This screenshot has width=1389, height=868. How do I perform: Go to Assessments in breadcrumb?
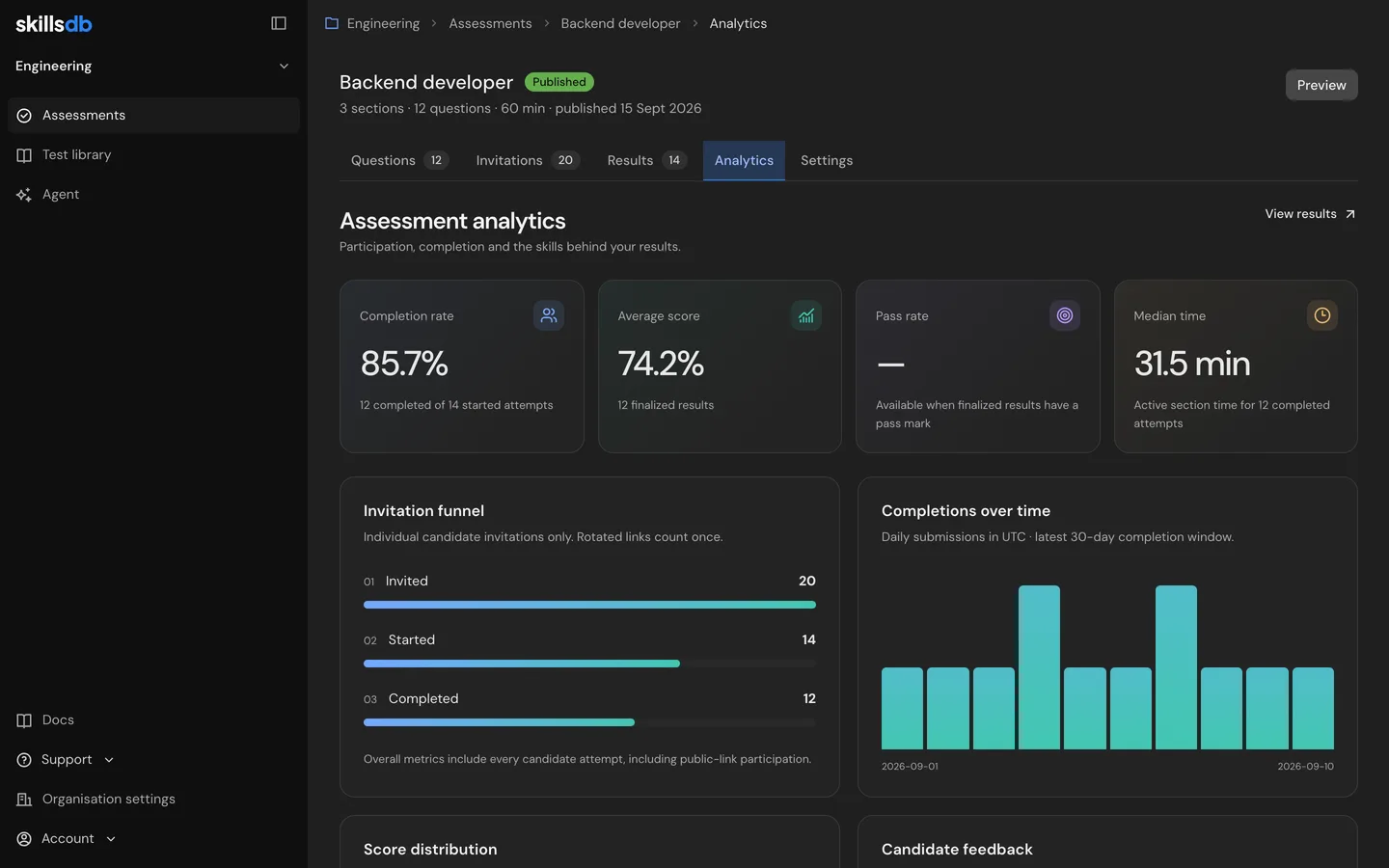click(490, 23)
